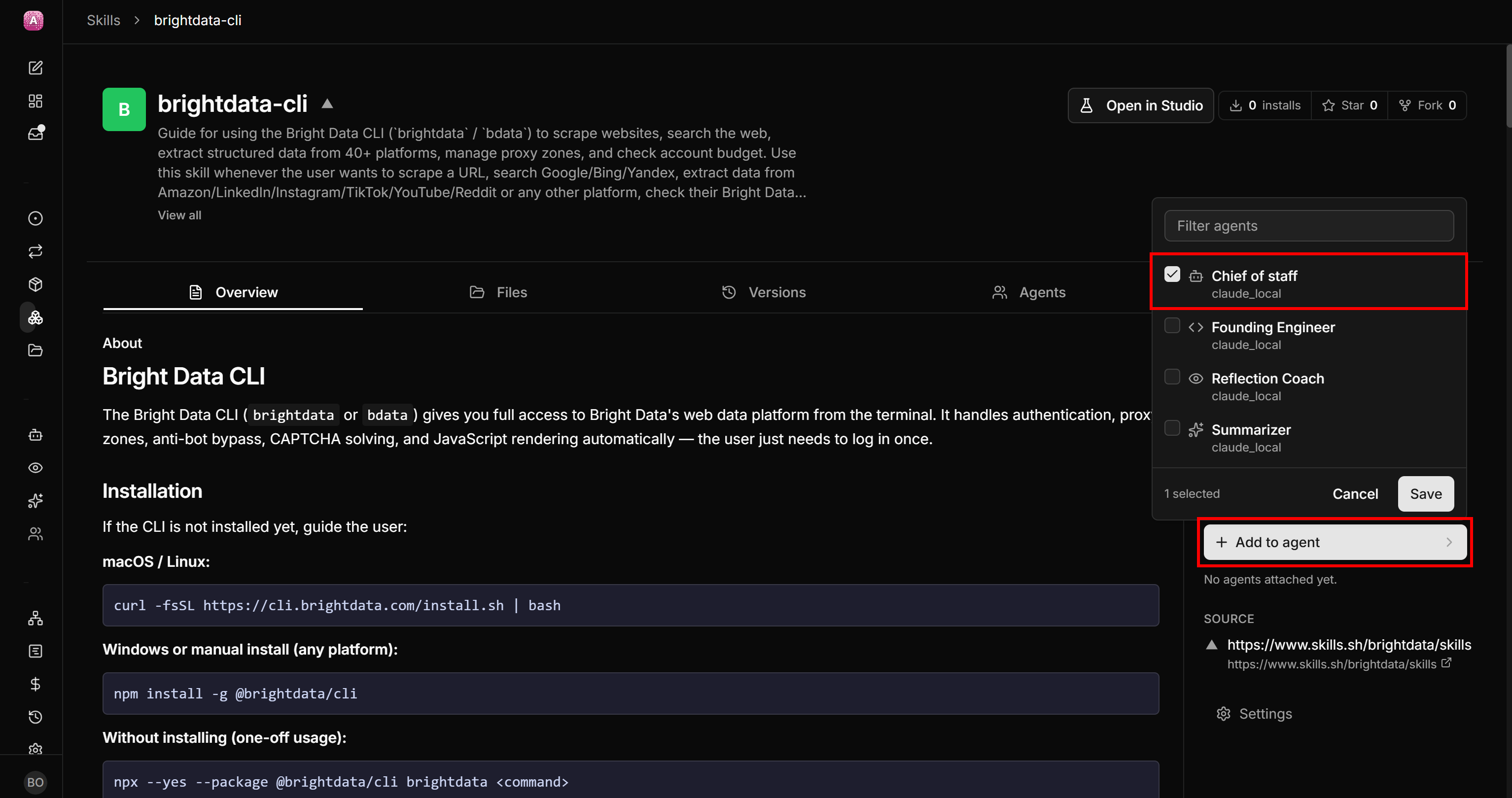Click the BO user avatar
The height and width of the screenshot is (798, 1512).
[x=35, y=782]
